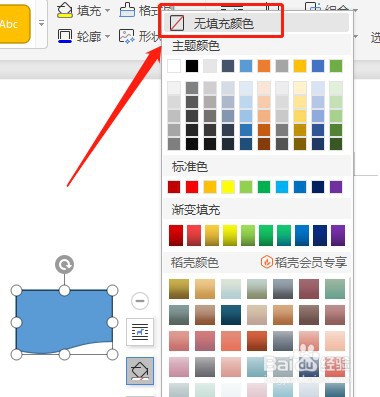
Task: Click the floating shape fill bucket icon
Action: coord(140,371)
